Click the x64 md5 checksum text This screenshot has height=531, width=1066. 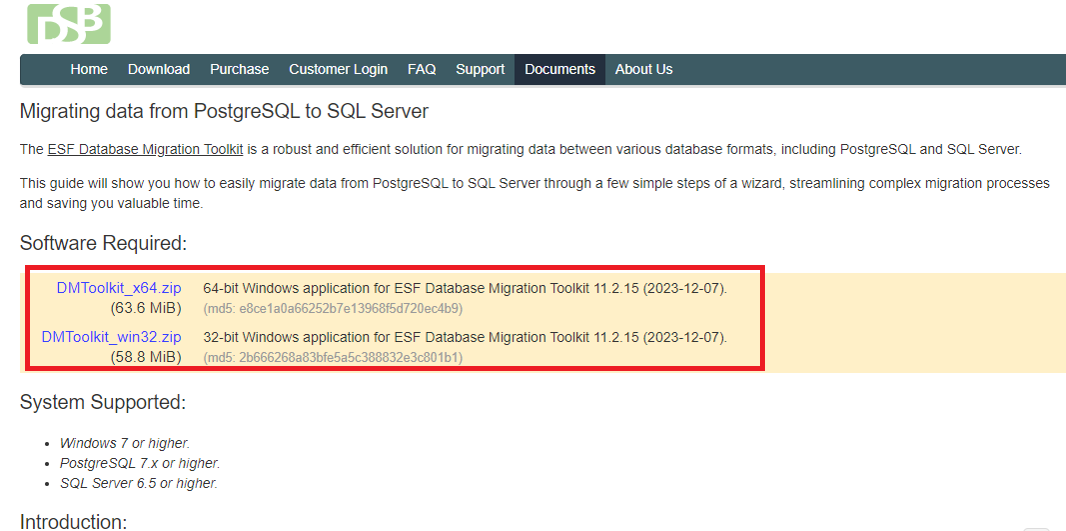coord(333,309)
